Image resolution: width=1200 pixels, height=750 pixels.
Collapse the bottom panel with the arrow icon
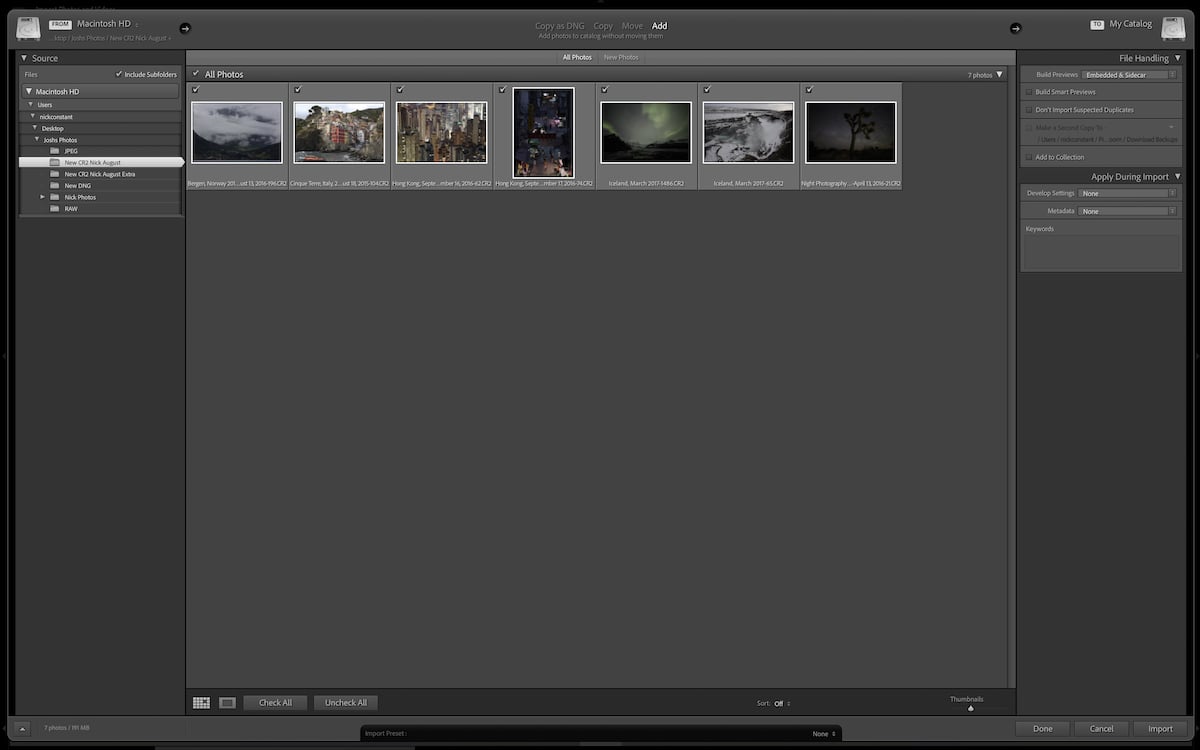[23, 728]
